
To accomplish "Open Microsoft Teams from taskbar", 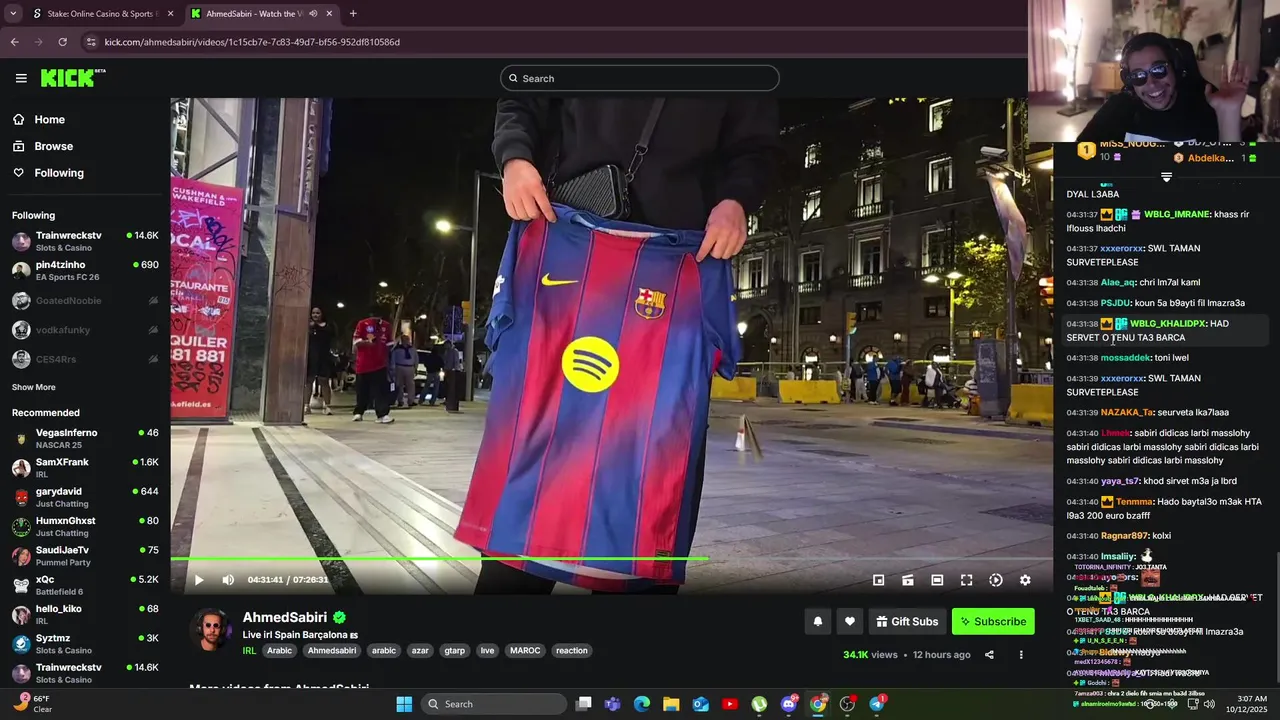I will [612, 704].
